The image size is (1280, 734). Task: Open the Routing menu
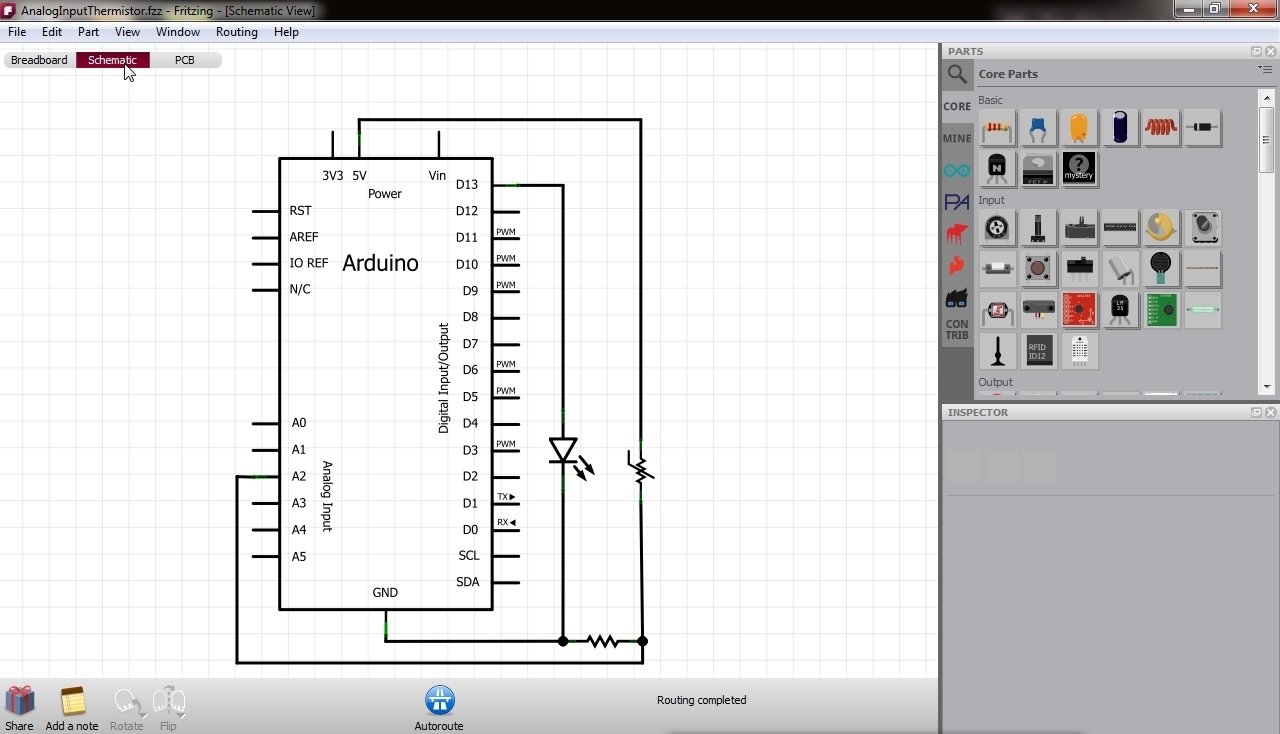(236, 32)
